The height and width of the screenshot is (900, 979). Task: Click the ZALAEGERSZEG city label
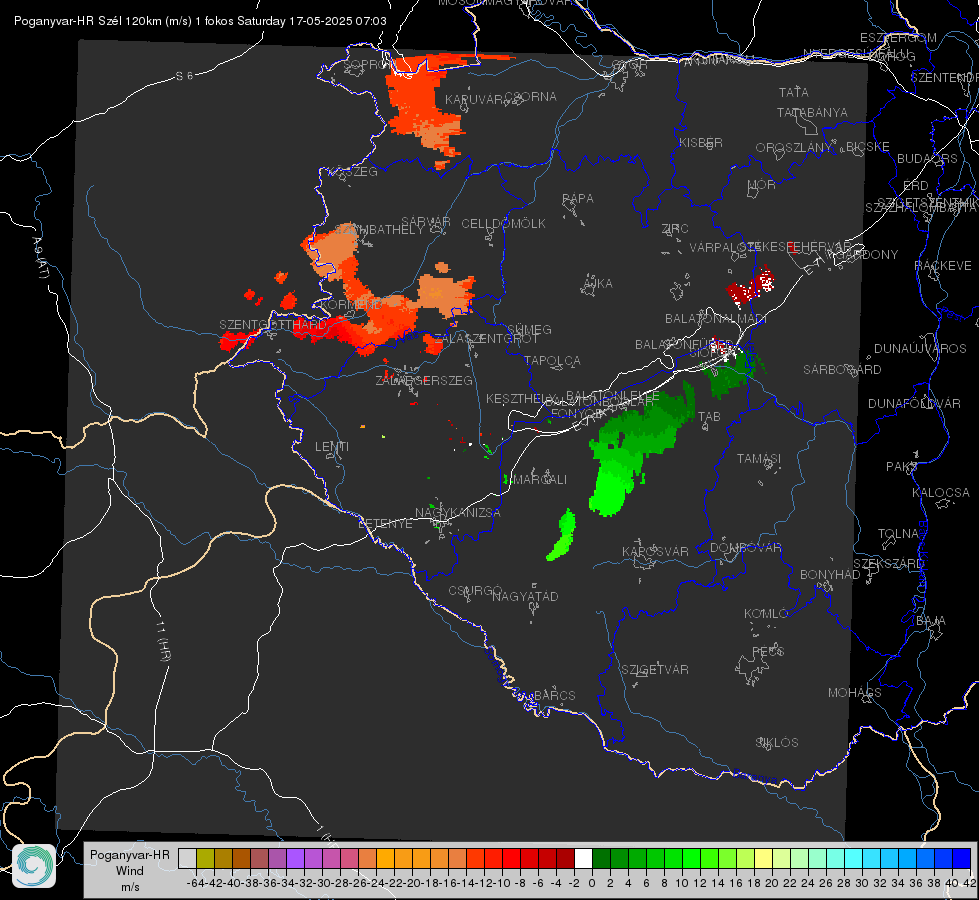point(424,380)
